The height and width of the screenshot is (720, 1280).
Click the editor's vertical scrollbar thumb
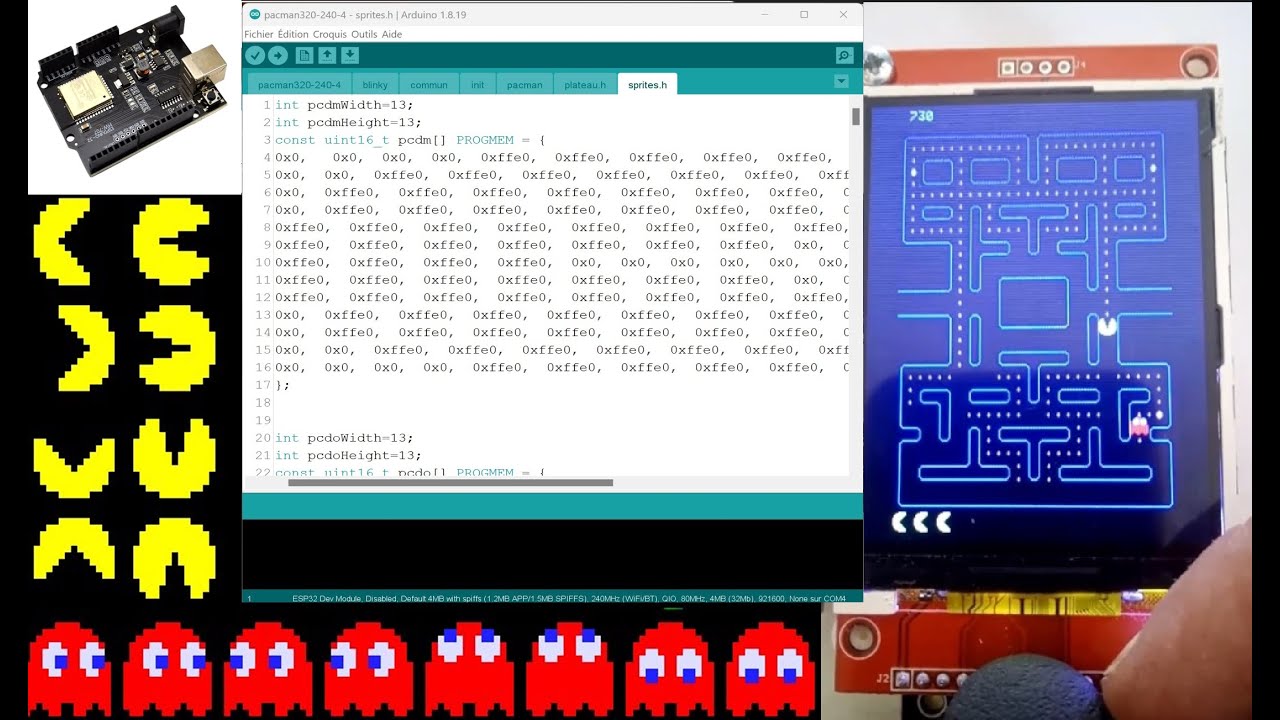[x=856, y=116]
